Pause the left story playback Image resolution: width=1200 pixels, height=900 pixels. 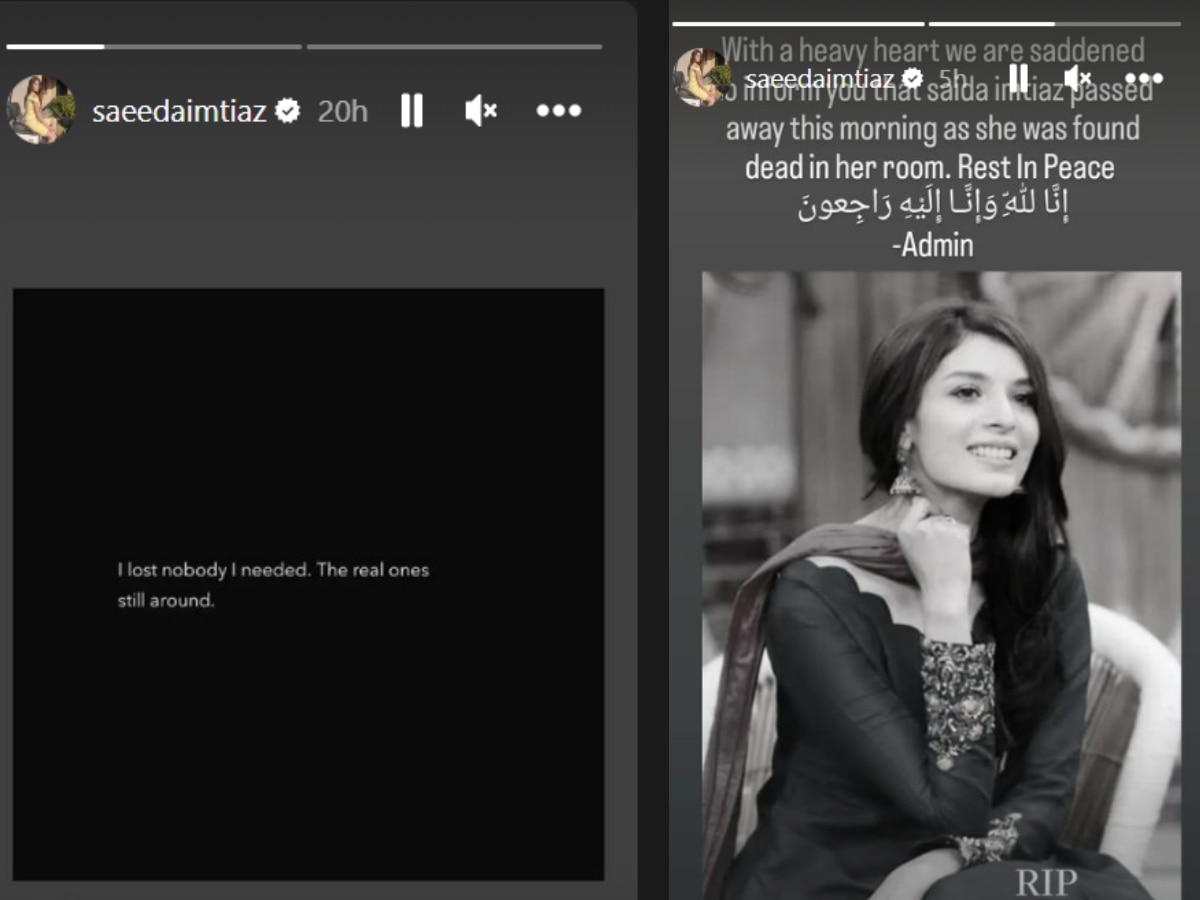(411, 111)
